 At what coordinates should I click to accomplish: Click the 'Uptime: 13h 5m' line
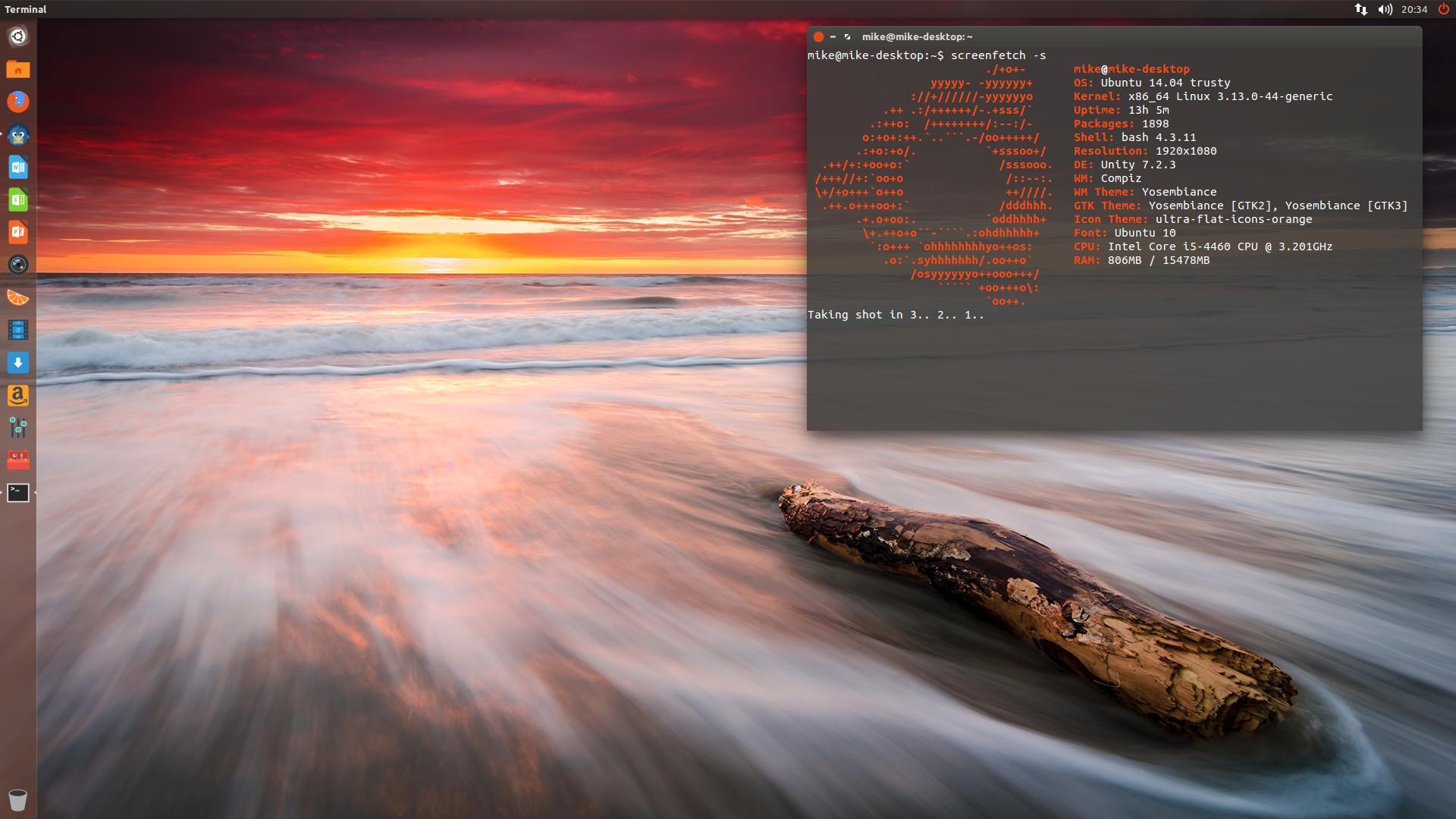click(1121, 110)
